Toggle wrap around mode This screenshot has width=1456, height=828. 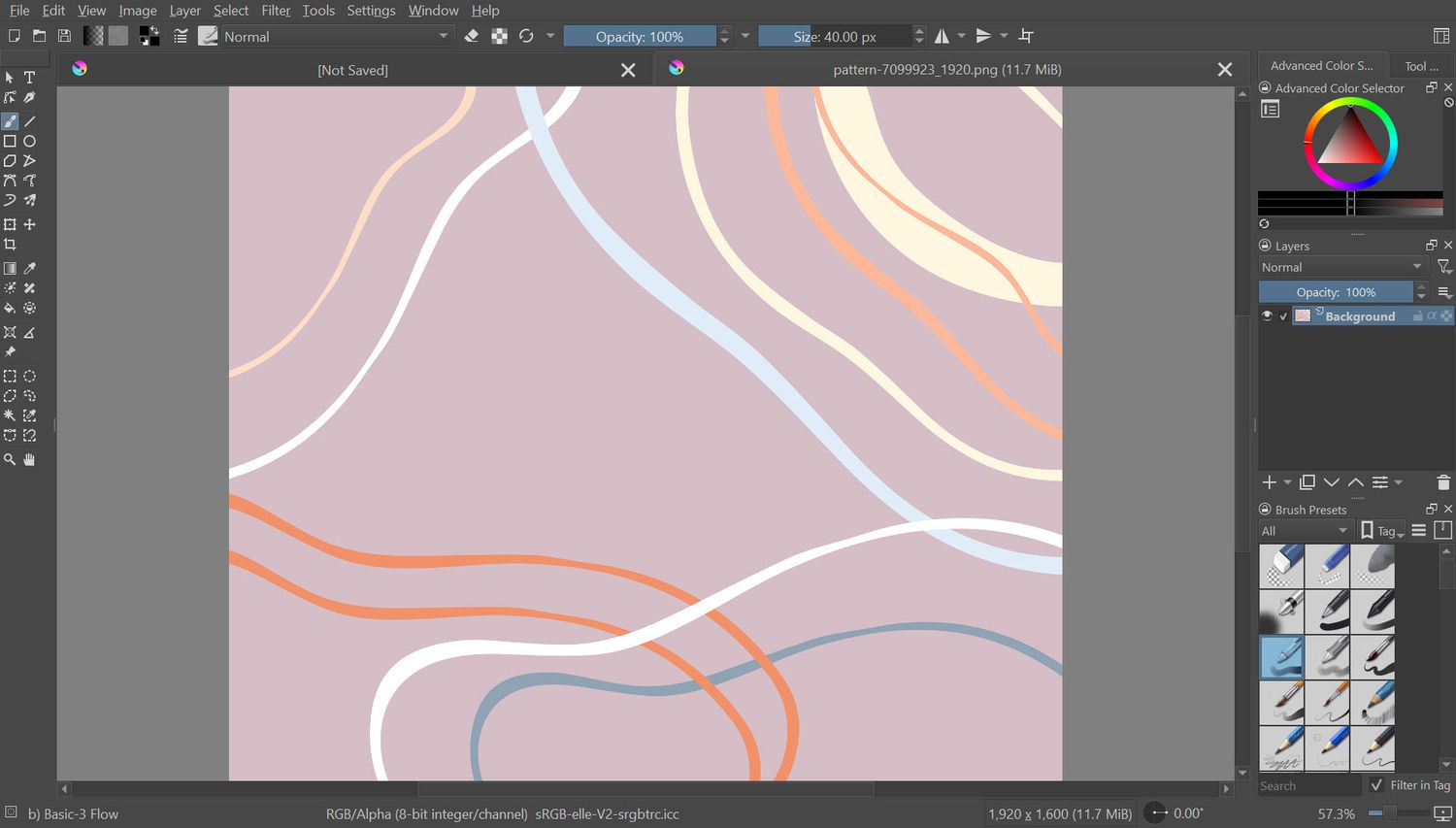pos(1026,36)
